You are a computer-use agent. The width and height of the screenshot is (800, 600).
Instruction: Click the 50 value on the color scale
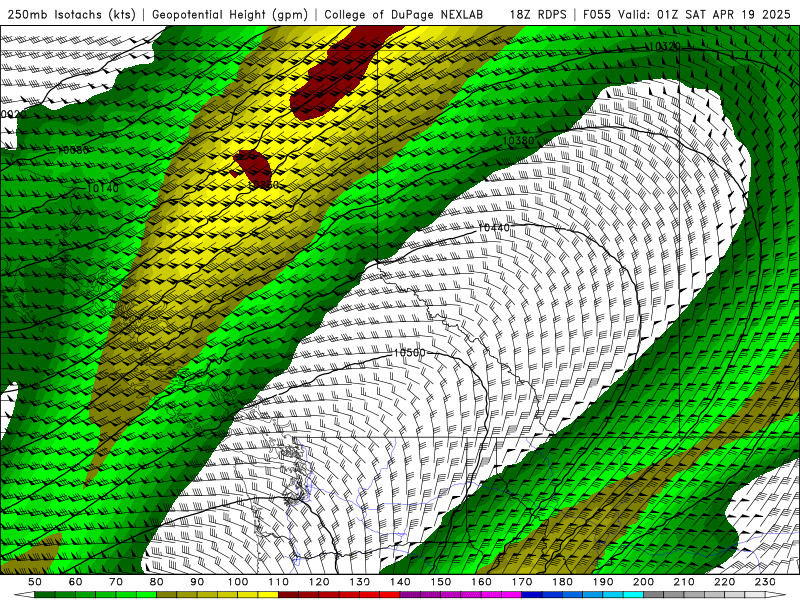35,582
